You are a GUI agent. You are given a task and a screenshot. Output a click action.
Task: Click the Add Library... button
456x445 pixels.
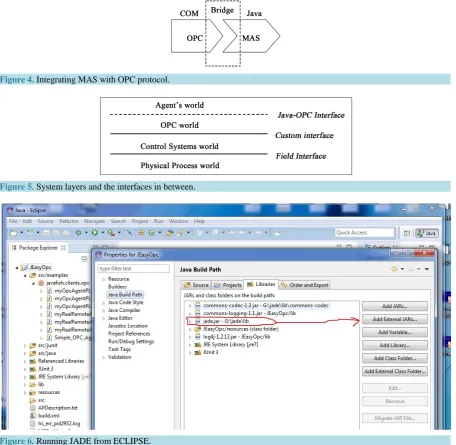coord(395,345)
